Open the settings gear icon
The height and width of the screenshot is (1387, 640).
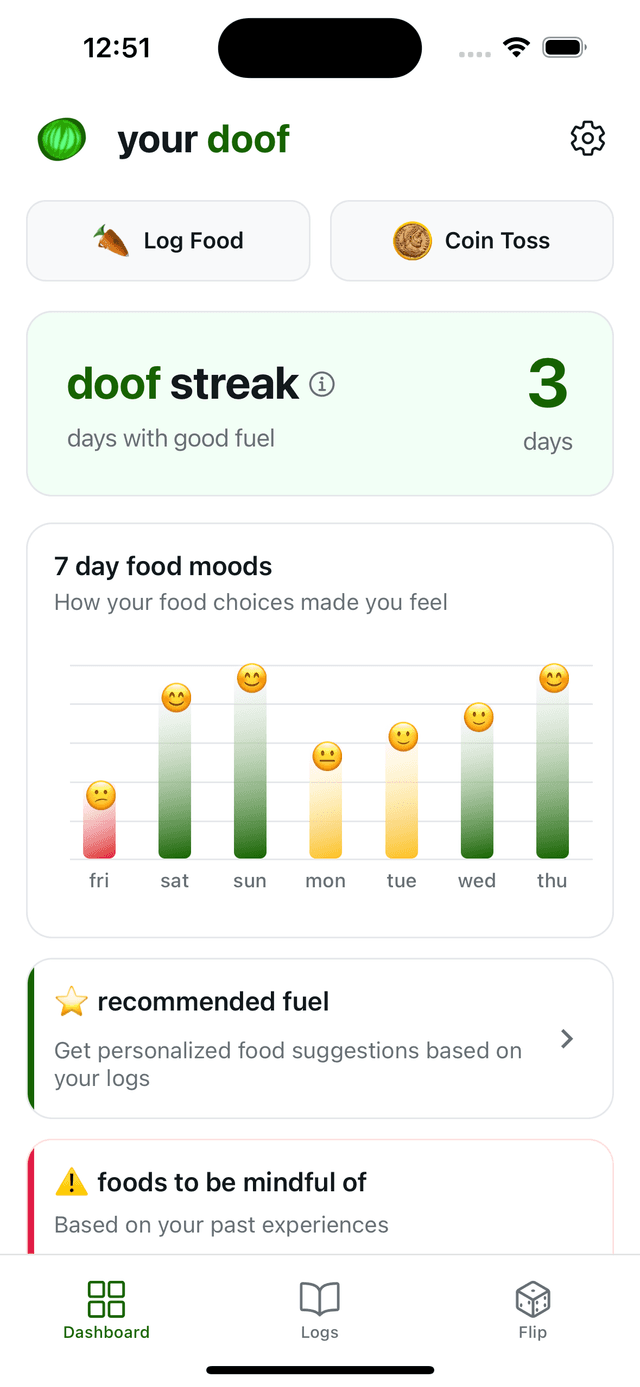tap(587, 139)
